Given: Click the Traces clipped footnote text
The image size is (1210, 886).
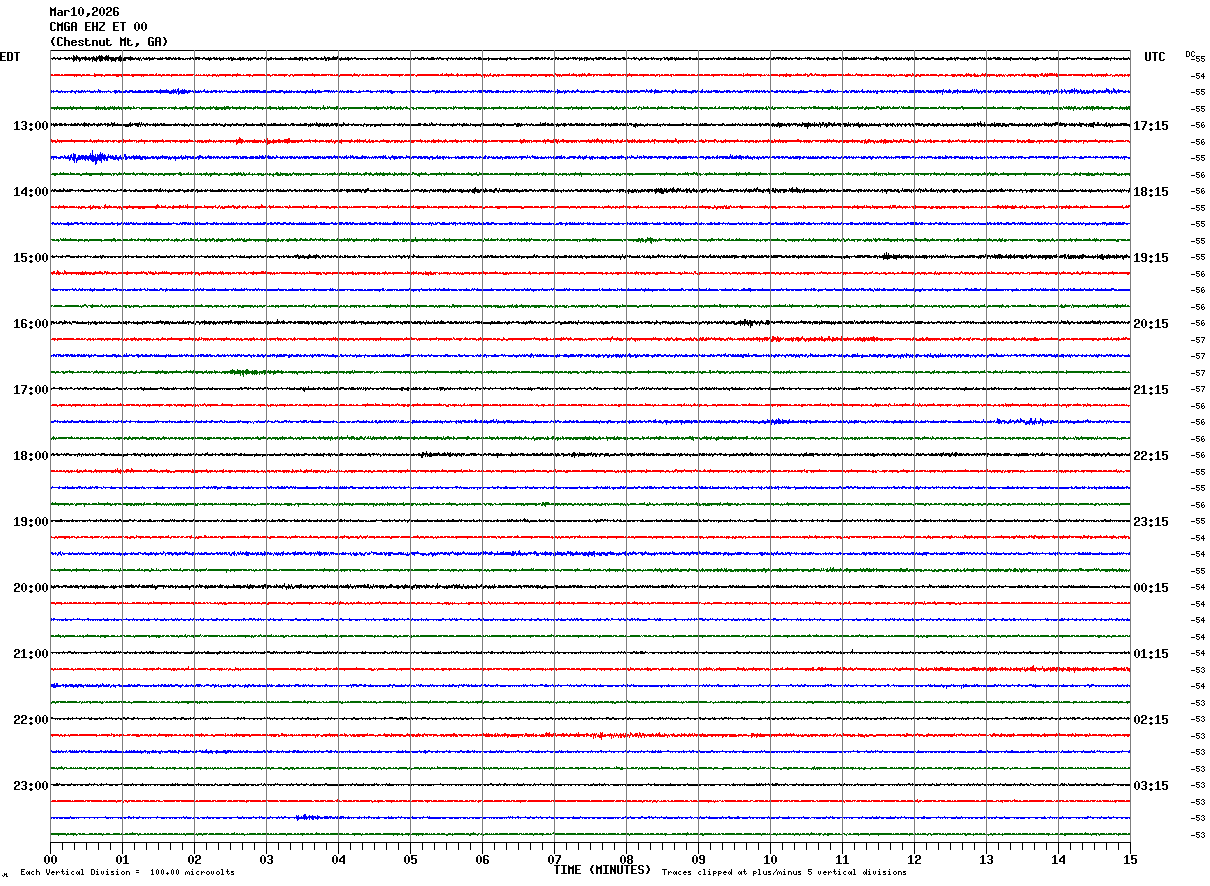Looking at the screenshot, I should pos(784,872).
